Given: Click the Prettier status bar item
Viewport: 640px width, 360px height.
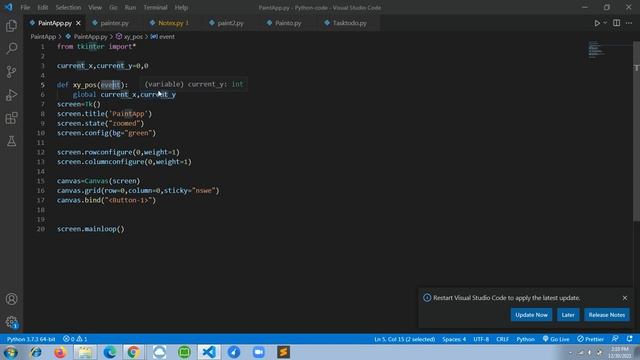Looking at the screenshot, I should (x=590, y=339).
